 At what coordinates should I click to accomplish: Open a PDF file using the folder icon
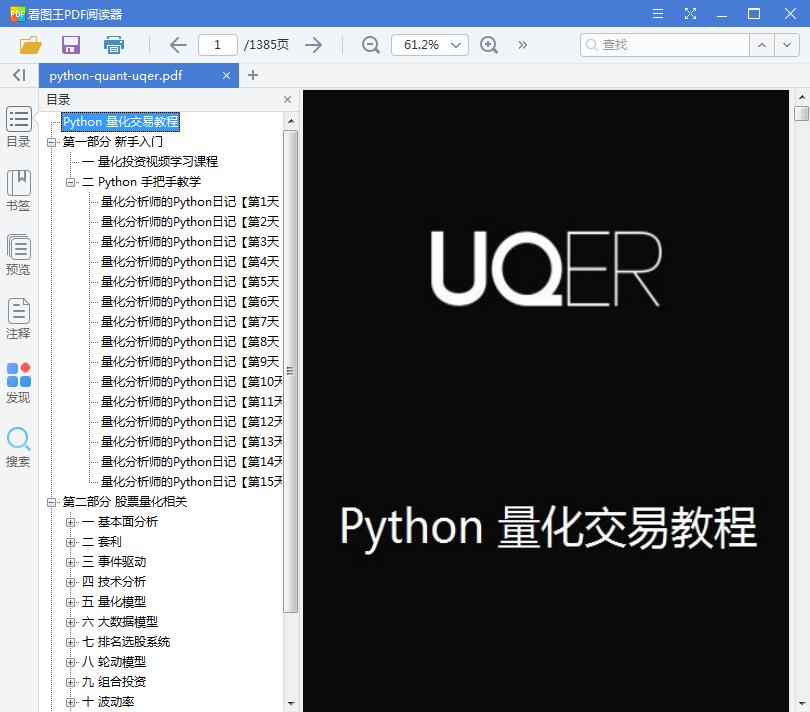coord(30,44)
